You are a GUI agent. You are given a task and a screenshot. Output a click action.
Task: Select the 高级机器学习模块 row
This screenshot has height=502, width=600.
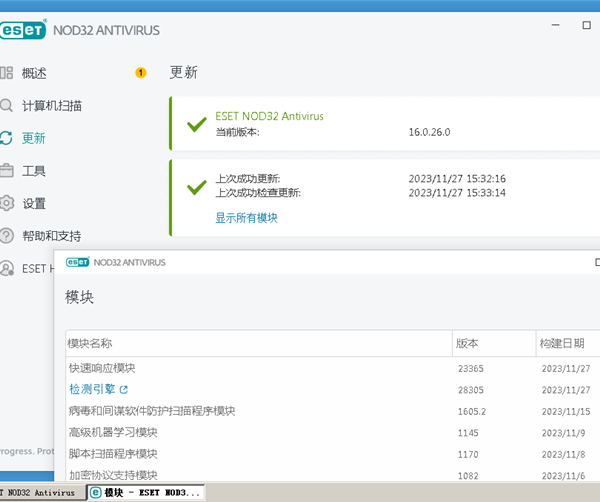pos(113,432)
